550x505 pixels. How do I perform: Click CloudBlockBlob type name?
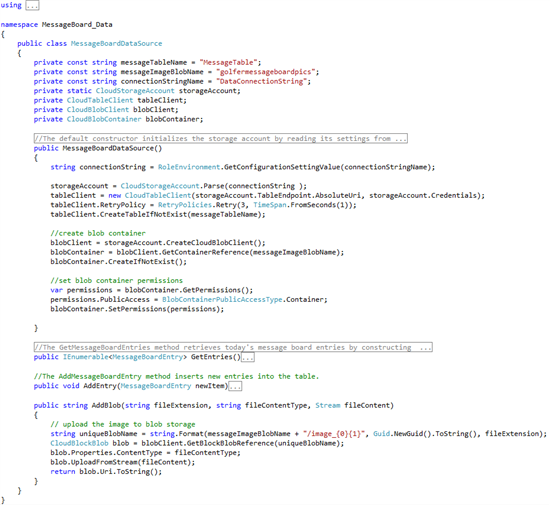pyautogui.click(x=79, y=443)
